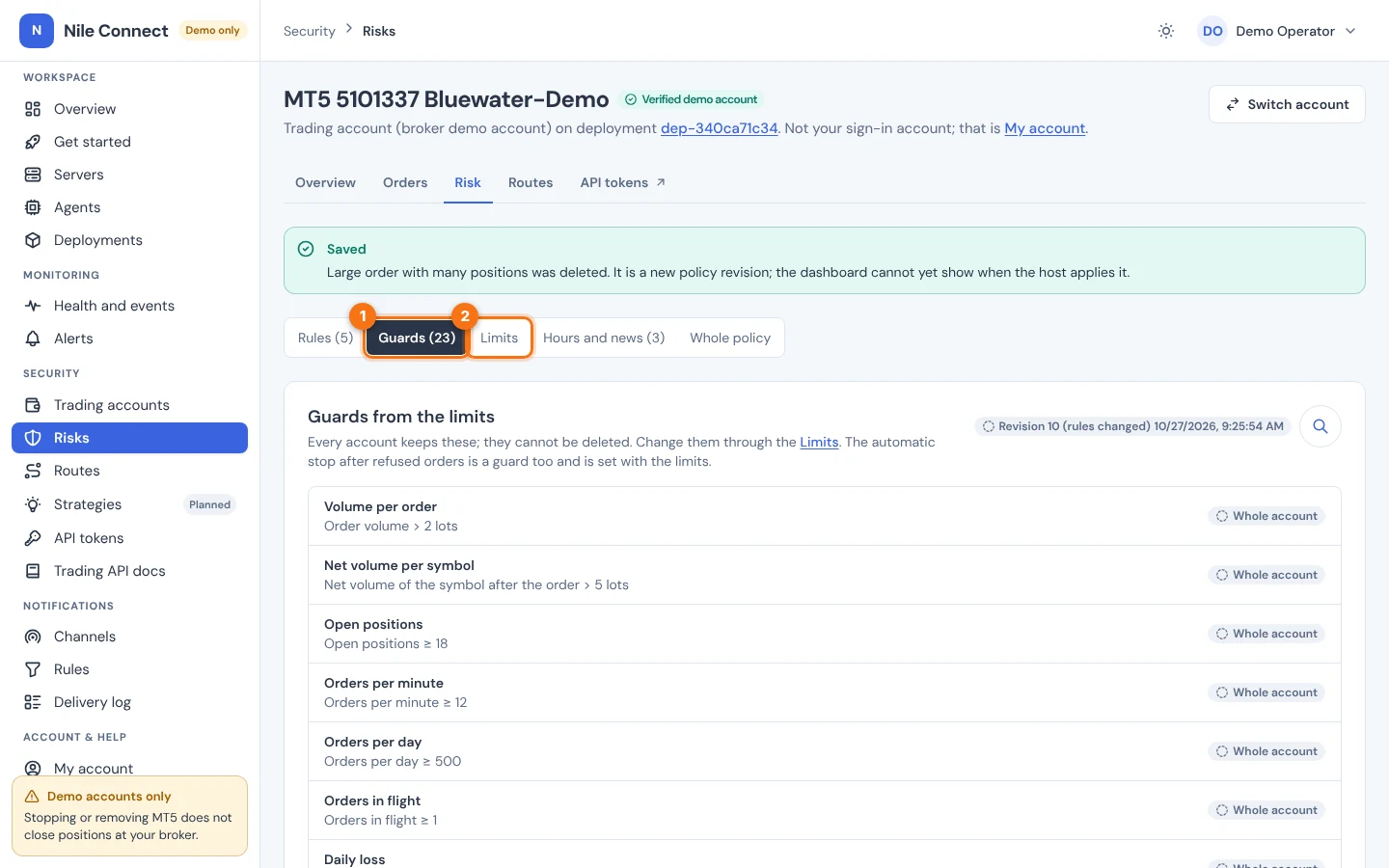Viewport: 1389px width, 868px height.
Task: Click the Health and events pulse icon
Action: pyautogui.click(x=33, y=306)
